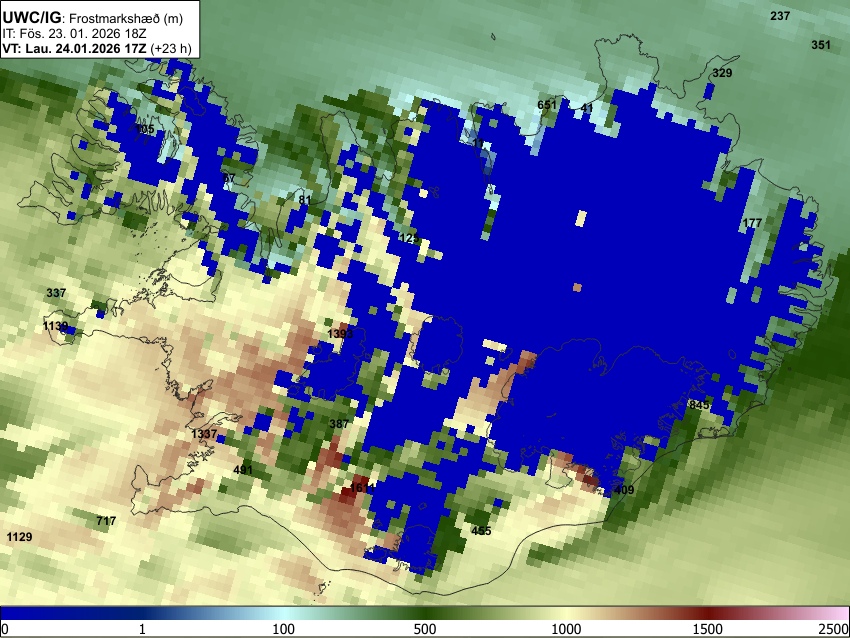Click the map value 177
850x638 pixels.
tap(752, 223)
